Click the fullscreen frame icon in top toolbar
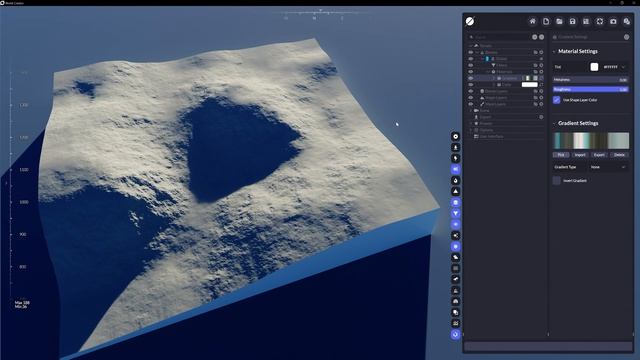 coord(600,21)
